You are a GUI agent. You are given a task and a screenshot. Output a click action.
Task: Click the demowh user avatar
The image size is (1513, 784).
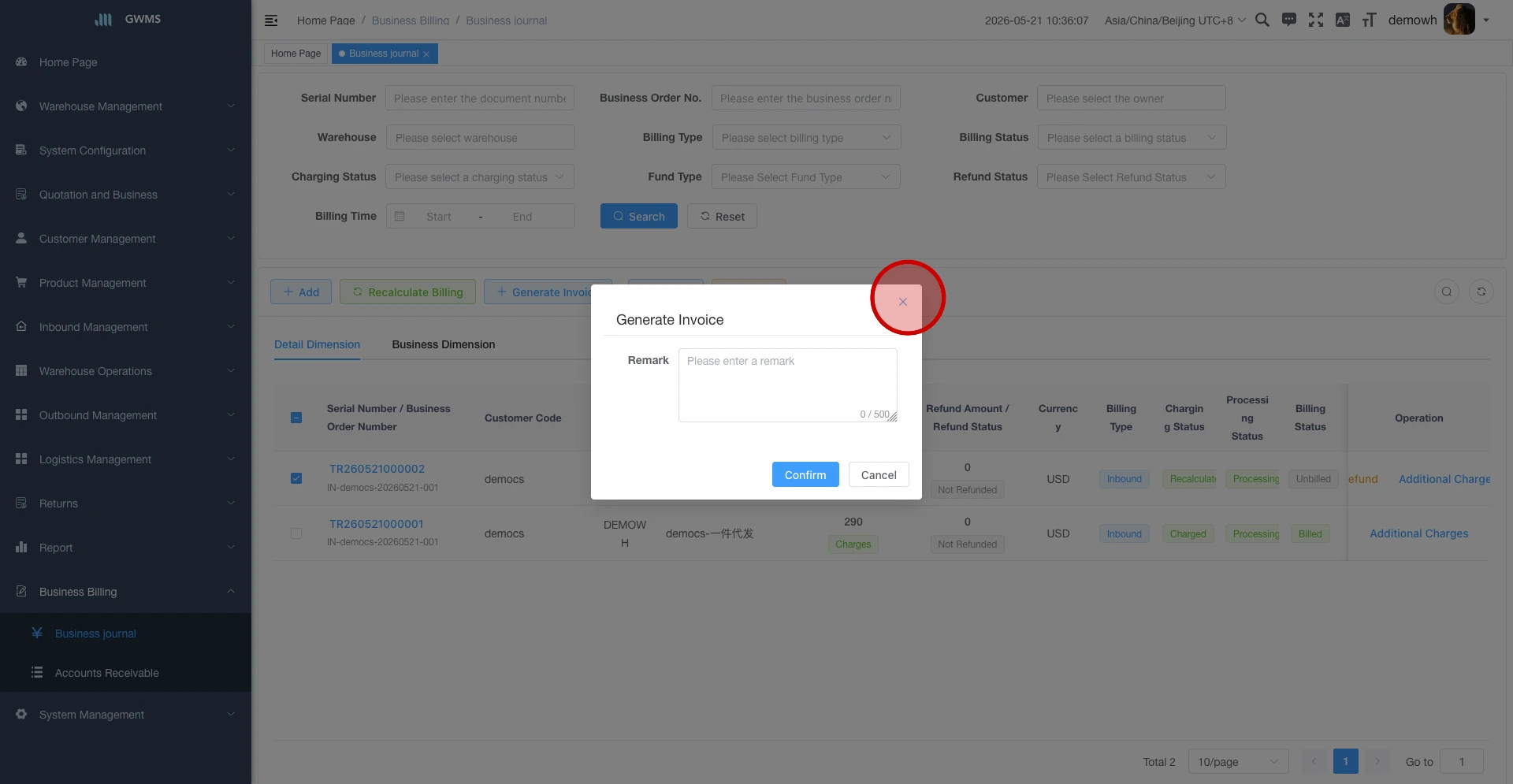[1459, 20]
